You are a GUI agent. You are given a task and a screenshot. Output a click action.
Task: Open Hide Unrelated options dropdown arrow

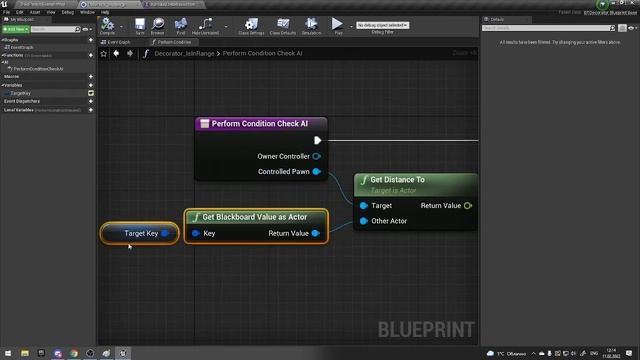pos(226,27)
